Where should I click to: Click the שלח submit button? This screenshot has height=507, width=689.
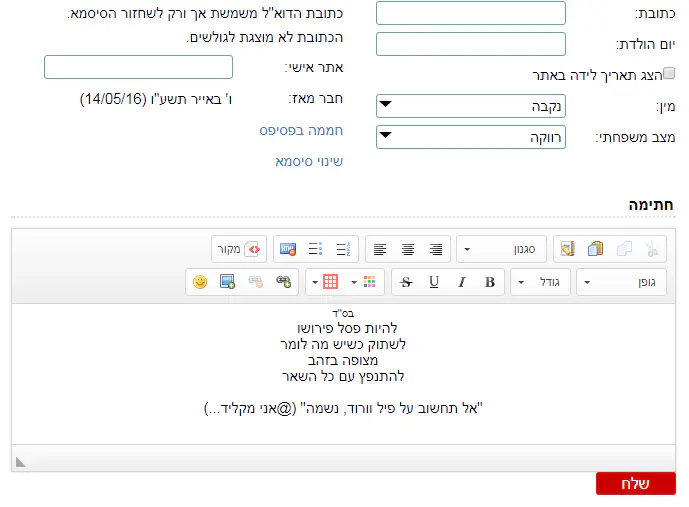(635, 484)
